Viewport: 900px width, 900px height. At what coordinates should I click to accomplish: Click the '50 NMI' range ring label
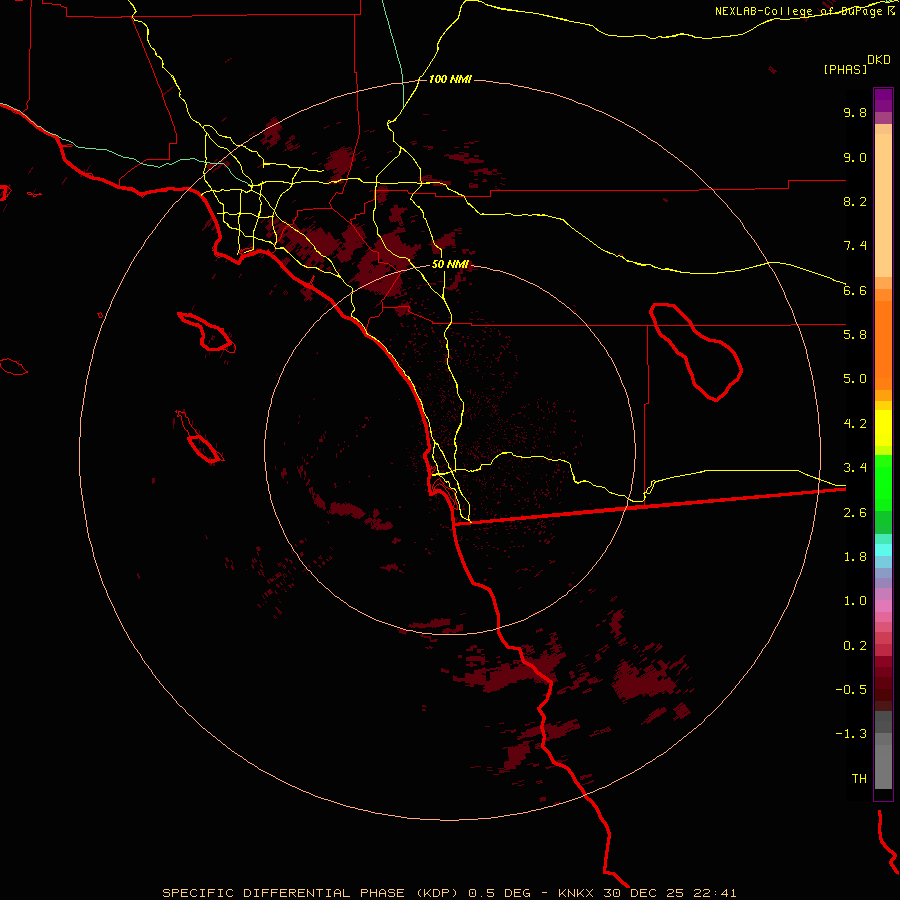pyautogui.click(x=450, y=264)
